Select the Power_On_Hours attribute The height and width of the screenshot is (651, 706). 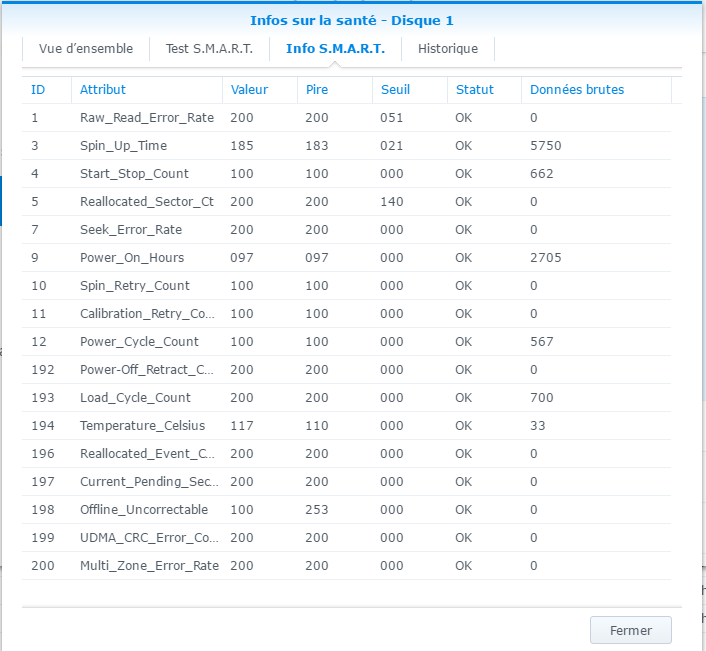point(132,258)
